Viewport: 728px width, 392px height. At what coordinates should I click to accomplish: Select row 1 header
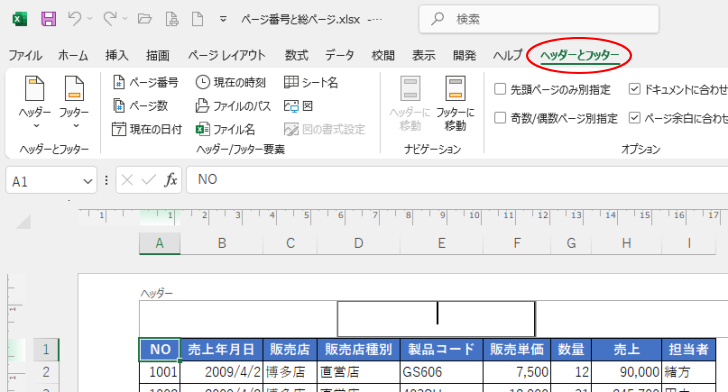[x=46, y=349]
